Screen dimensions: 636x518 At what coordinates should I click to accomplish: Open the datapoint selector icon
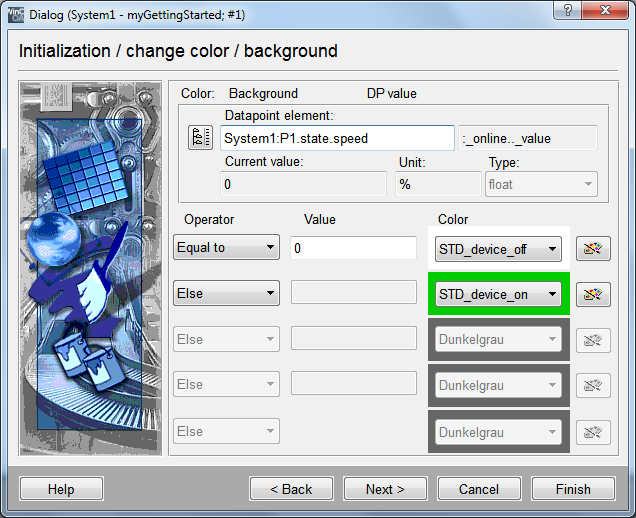(x=200, y=138)
